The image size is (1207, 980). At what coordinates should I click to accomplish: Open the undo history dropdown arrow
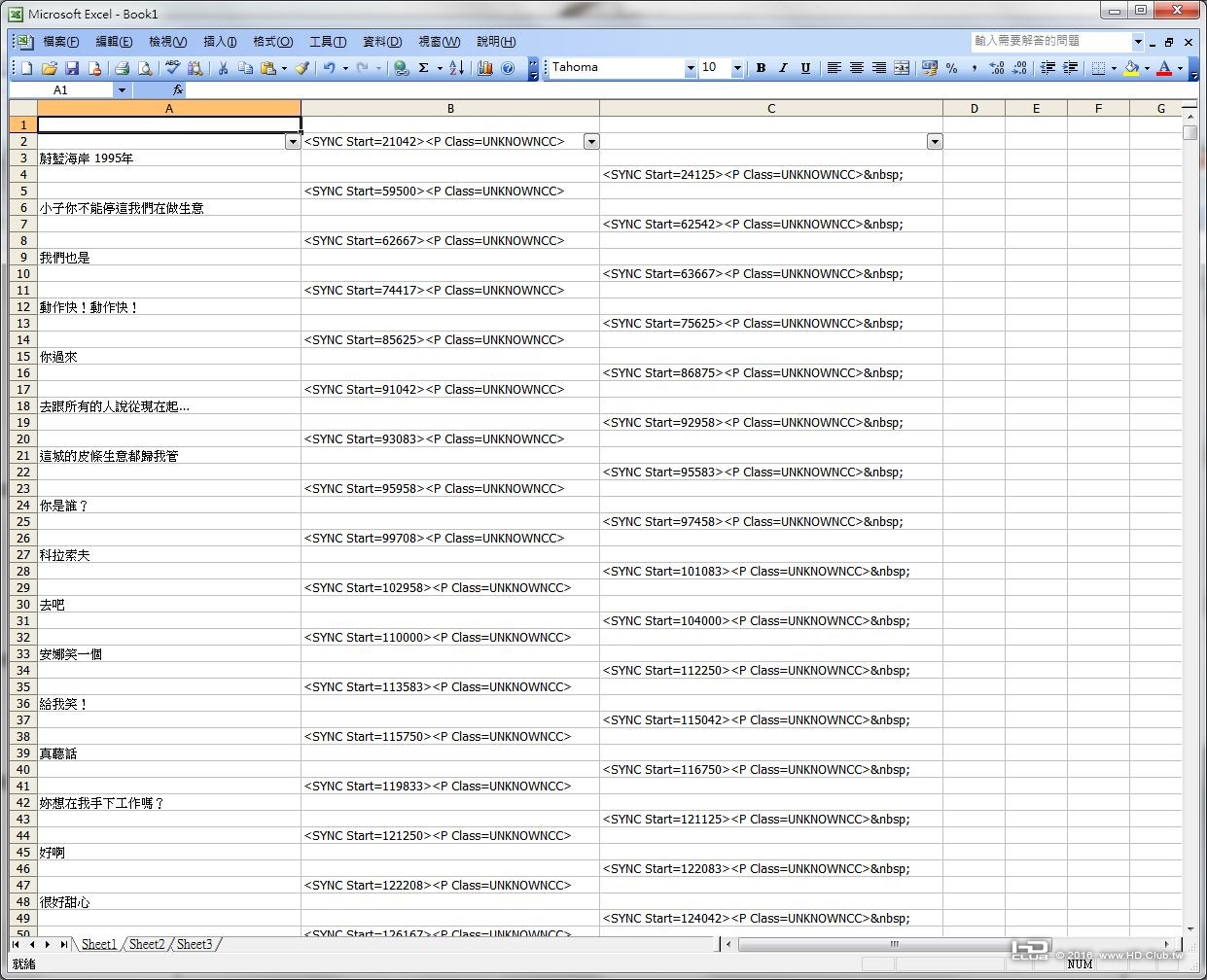[x=345, y=68]
